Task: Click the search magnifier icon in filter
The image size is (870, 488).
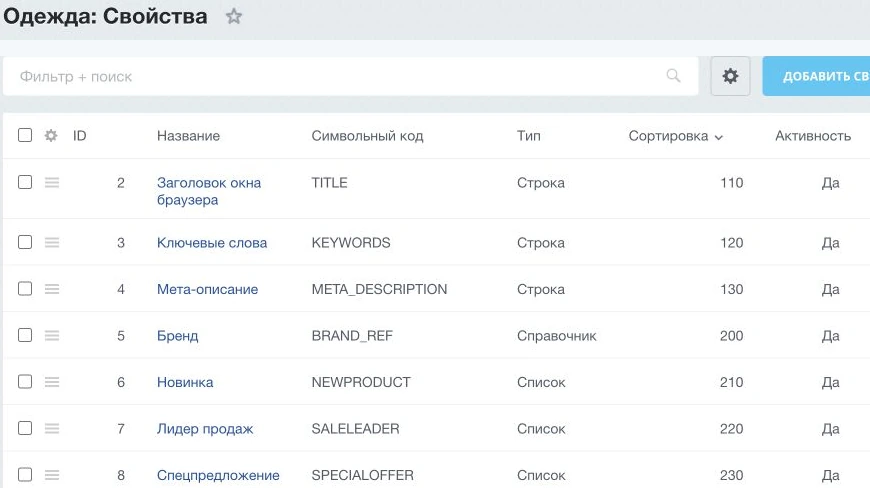Action: click(673, 75)
